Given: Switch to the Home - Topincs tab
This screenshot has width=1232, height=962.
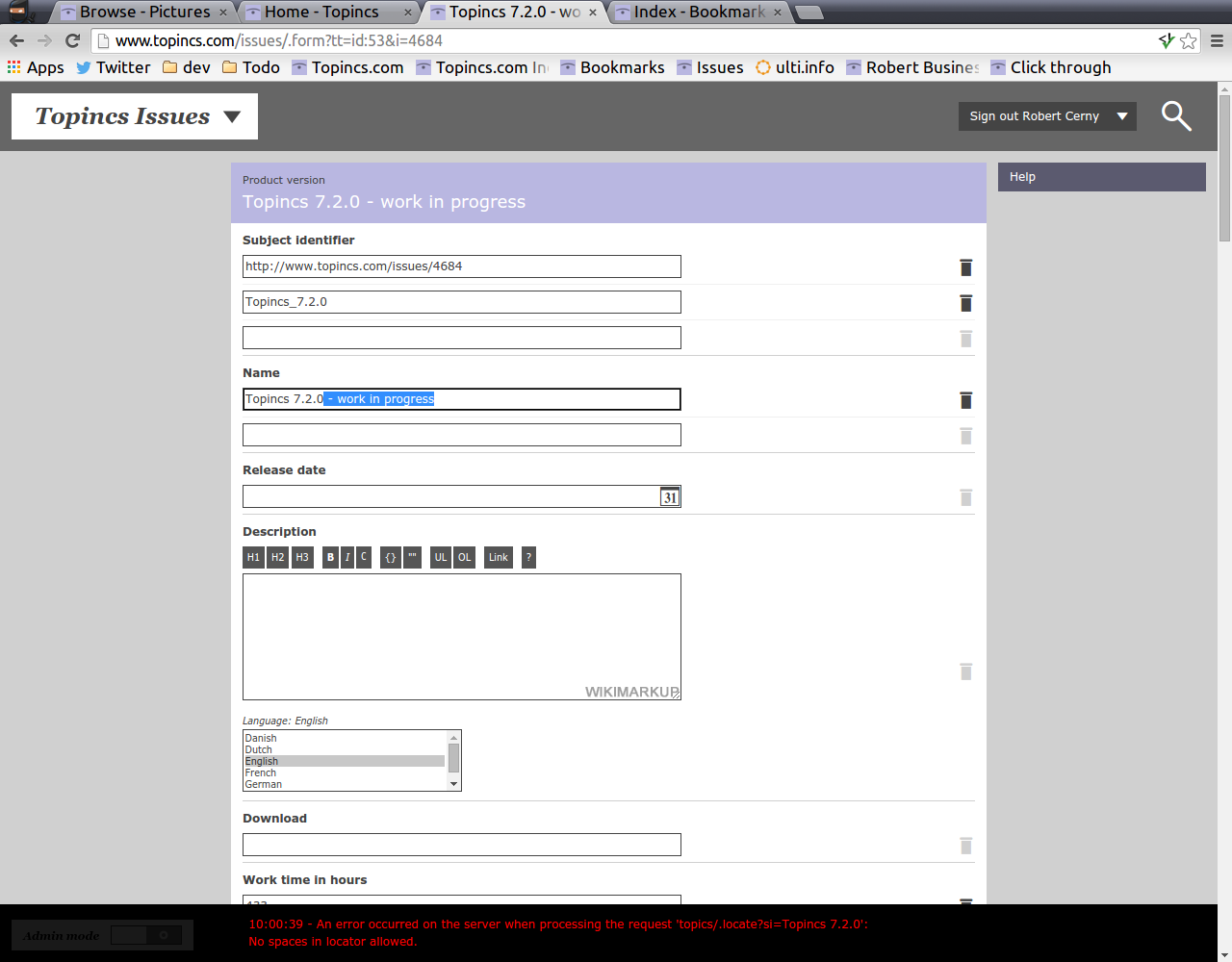Looking at the screenshot, I should [x=321, y=12].
